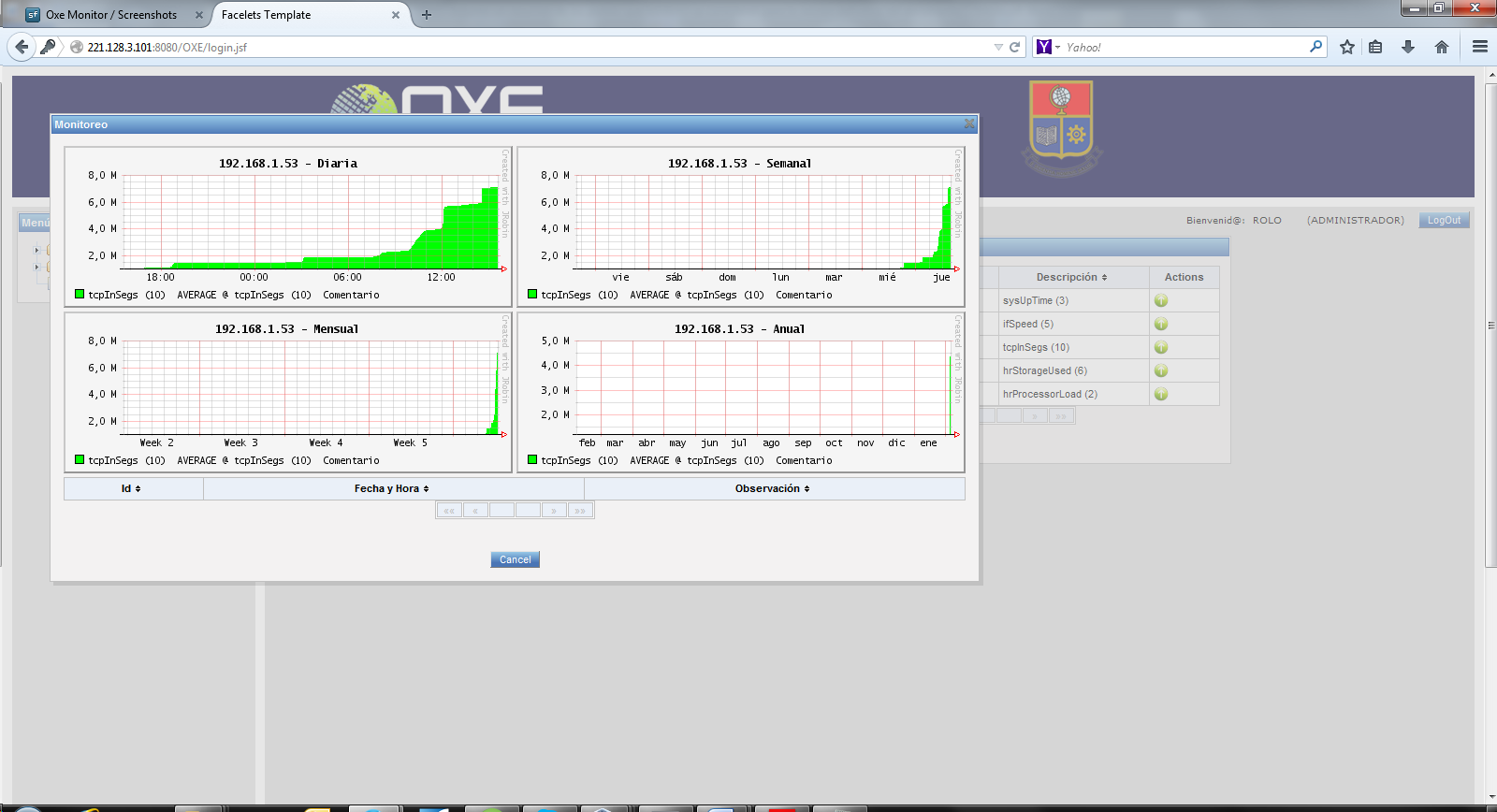Select the ifSpeed (5) row text
The image size is (1497, 812).
click(1028, 324)
